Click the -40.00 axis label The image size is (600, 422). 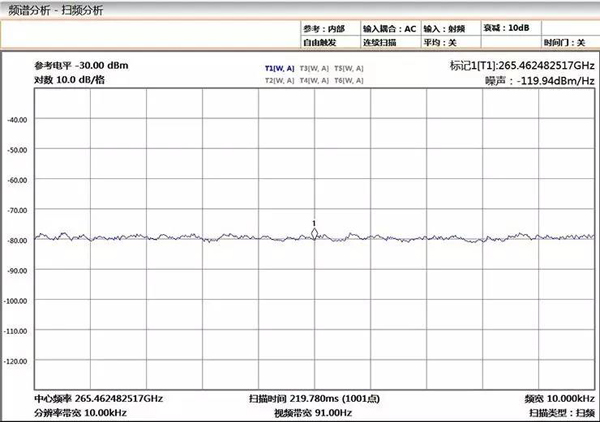[17, 120]
